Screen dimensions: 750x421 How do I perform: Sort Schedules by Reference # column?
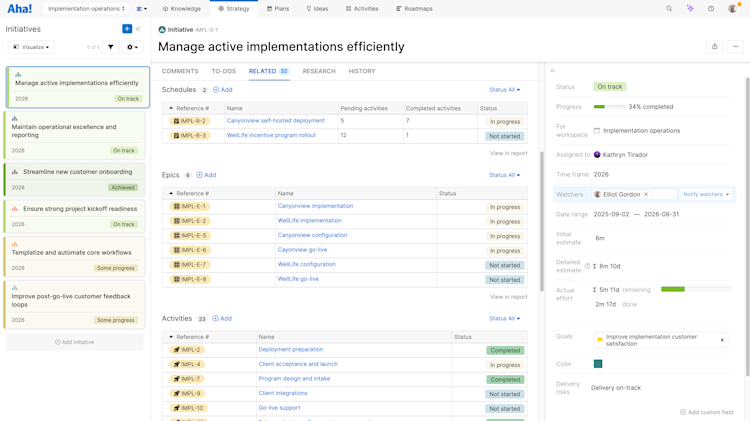[x=193, y=109]
